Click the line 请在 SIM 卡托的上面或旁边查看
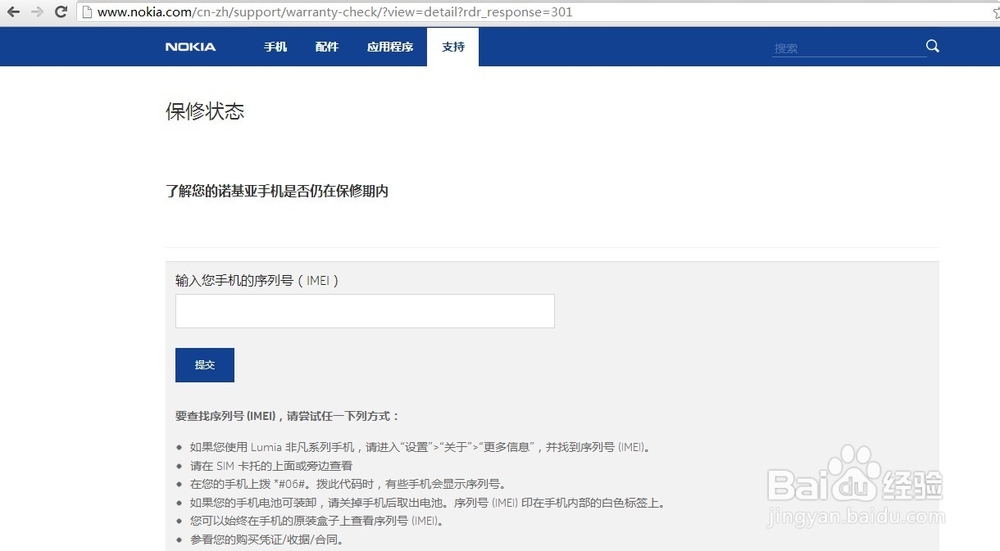1000x551 pixels. tap(271, 466)
